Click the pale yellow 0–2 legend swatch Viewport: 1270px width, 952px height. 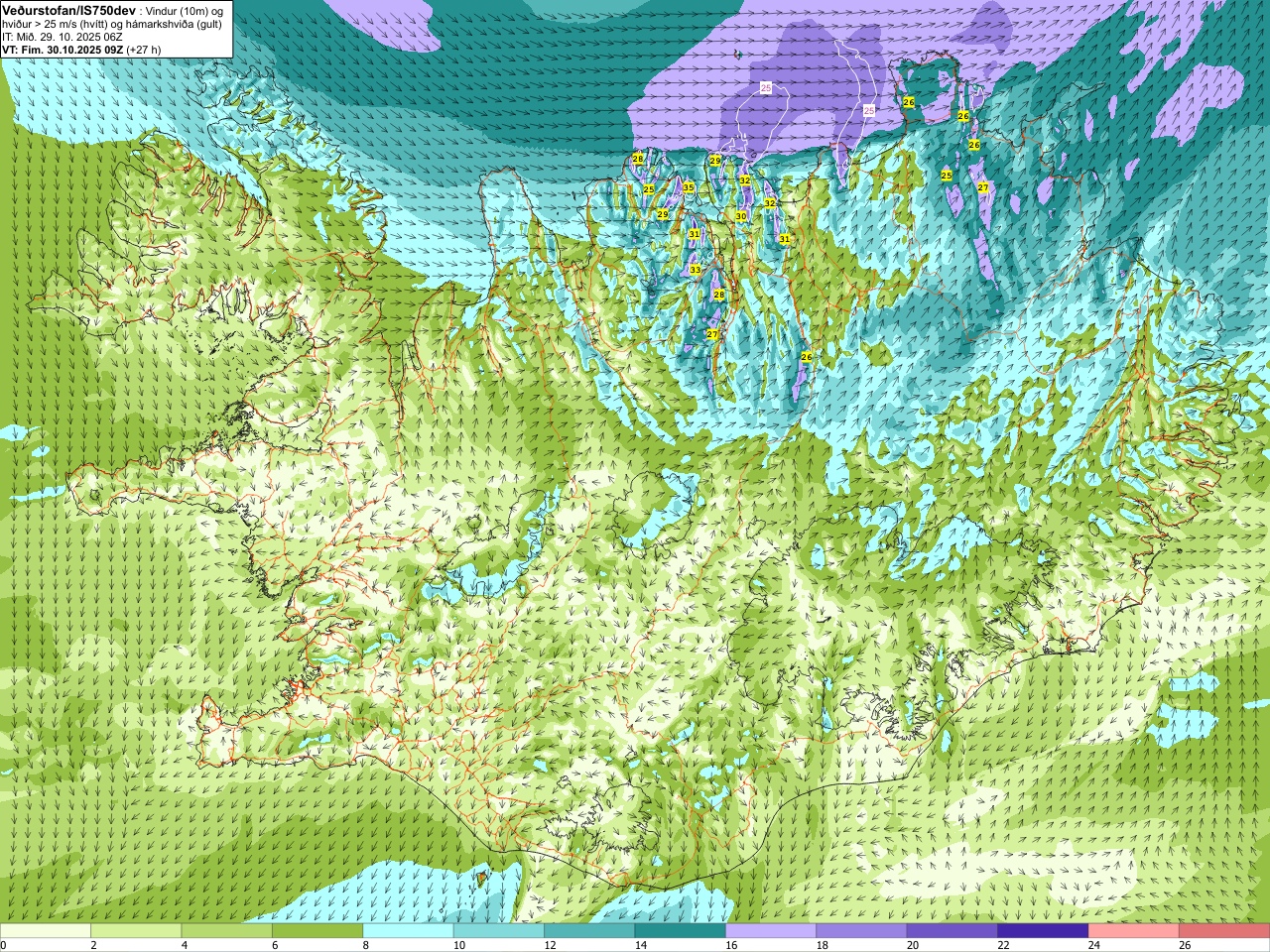(x=46, y=931)
